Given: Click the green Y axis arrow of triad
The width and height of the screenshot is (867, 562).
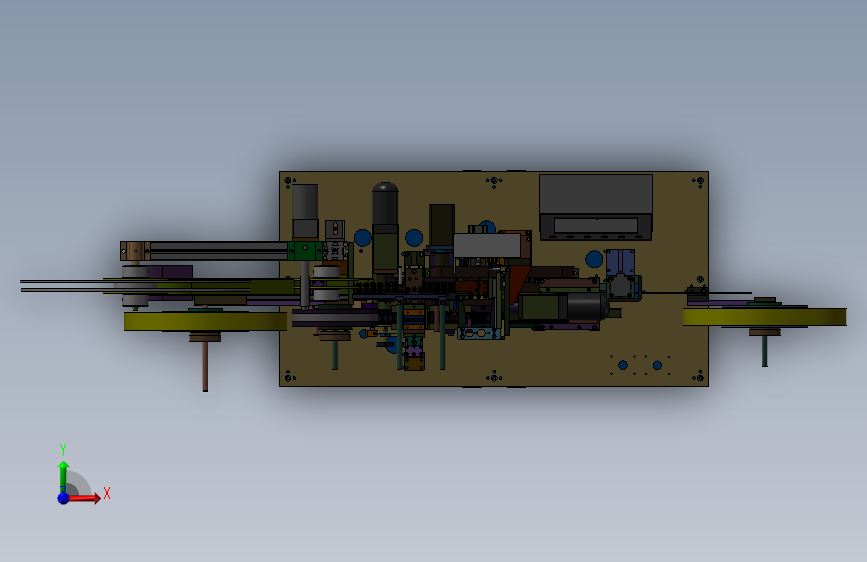Looking at the screenshot, I should tap(64, 477).
